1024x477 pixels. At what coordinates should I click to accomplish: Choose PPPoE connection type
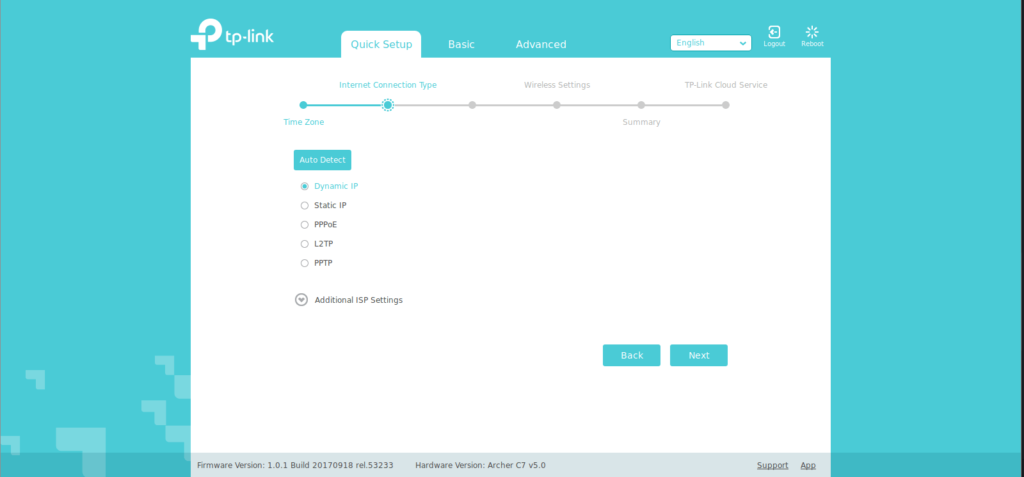pyautogui.click(x=305, y=225)
